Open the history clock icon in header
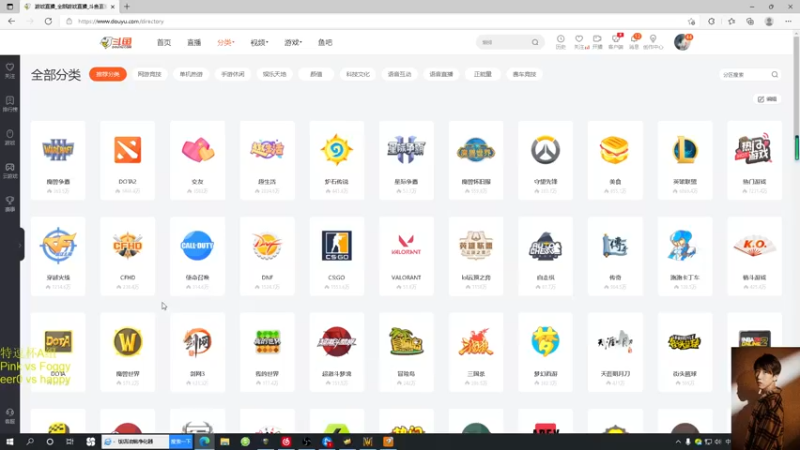Viewport: 800px width, 450px height. tap(561, 39)
